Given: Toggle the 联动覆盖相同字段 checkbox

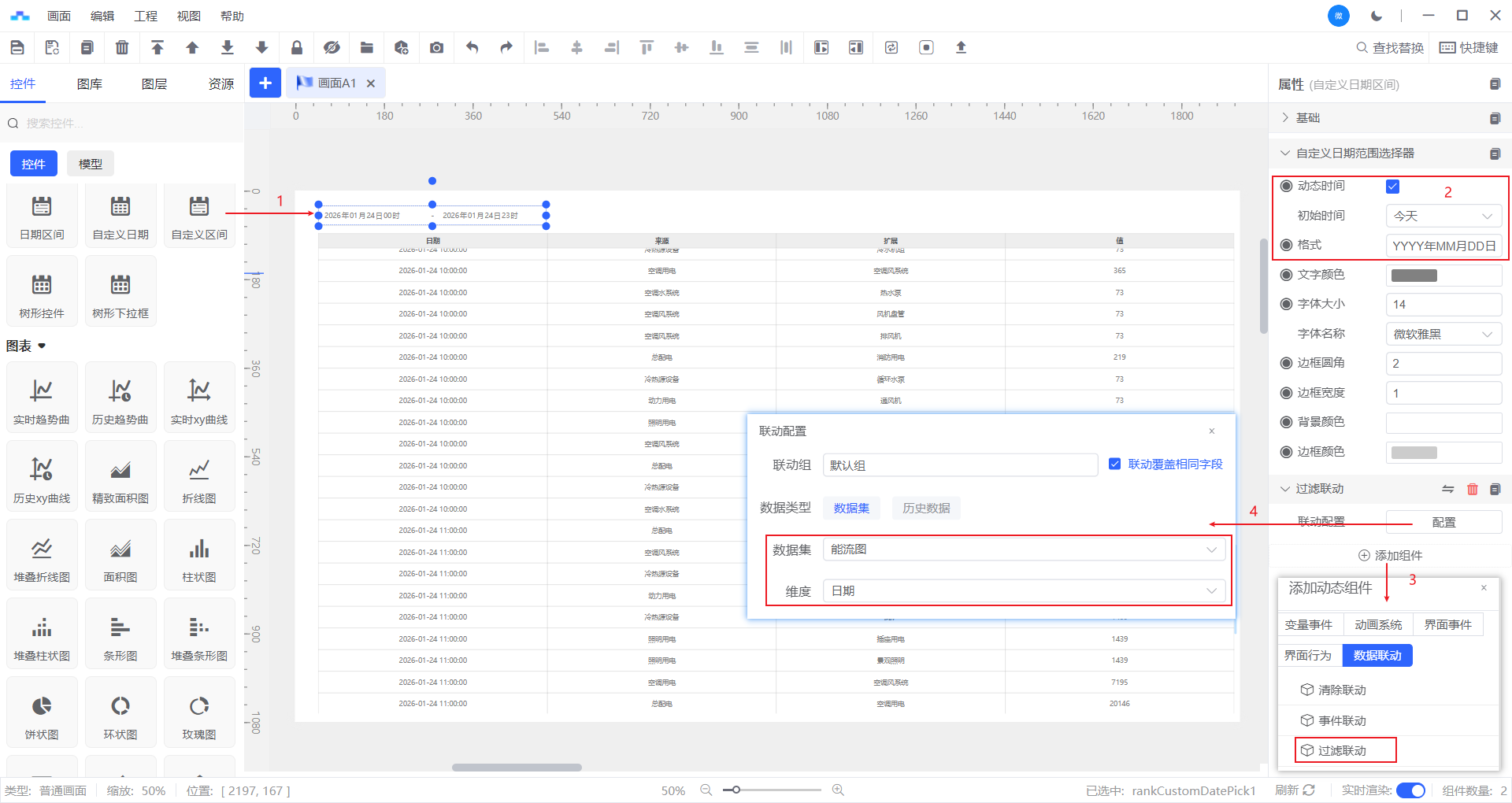Looking at the screenshot, I should pos(1114,464).
